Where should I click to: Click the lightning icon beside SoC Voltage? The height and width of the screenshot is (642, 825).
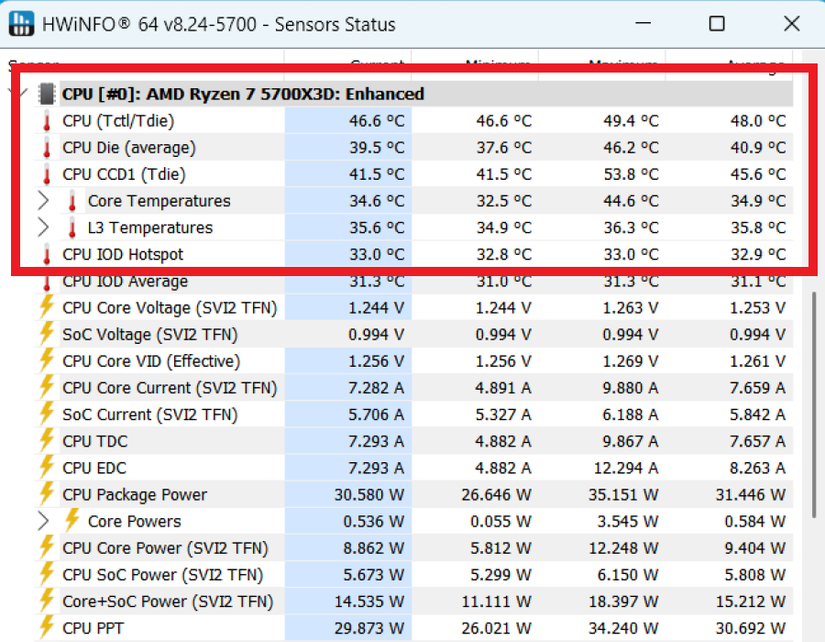(47, 334)
